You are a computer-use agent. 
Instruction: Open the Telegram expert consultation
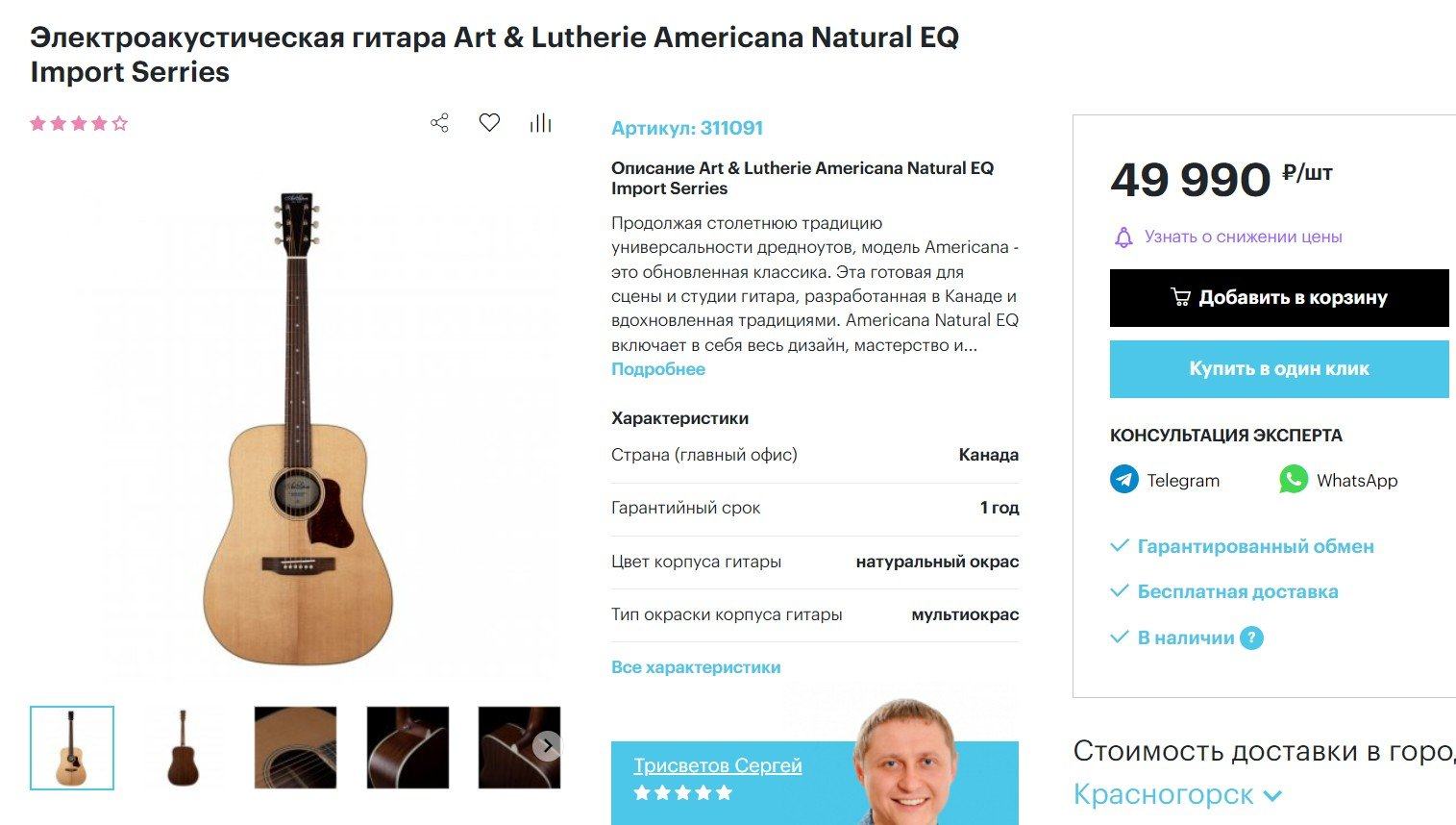[x=1165, y=480]
